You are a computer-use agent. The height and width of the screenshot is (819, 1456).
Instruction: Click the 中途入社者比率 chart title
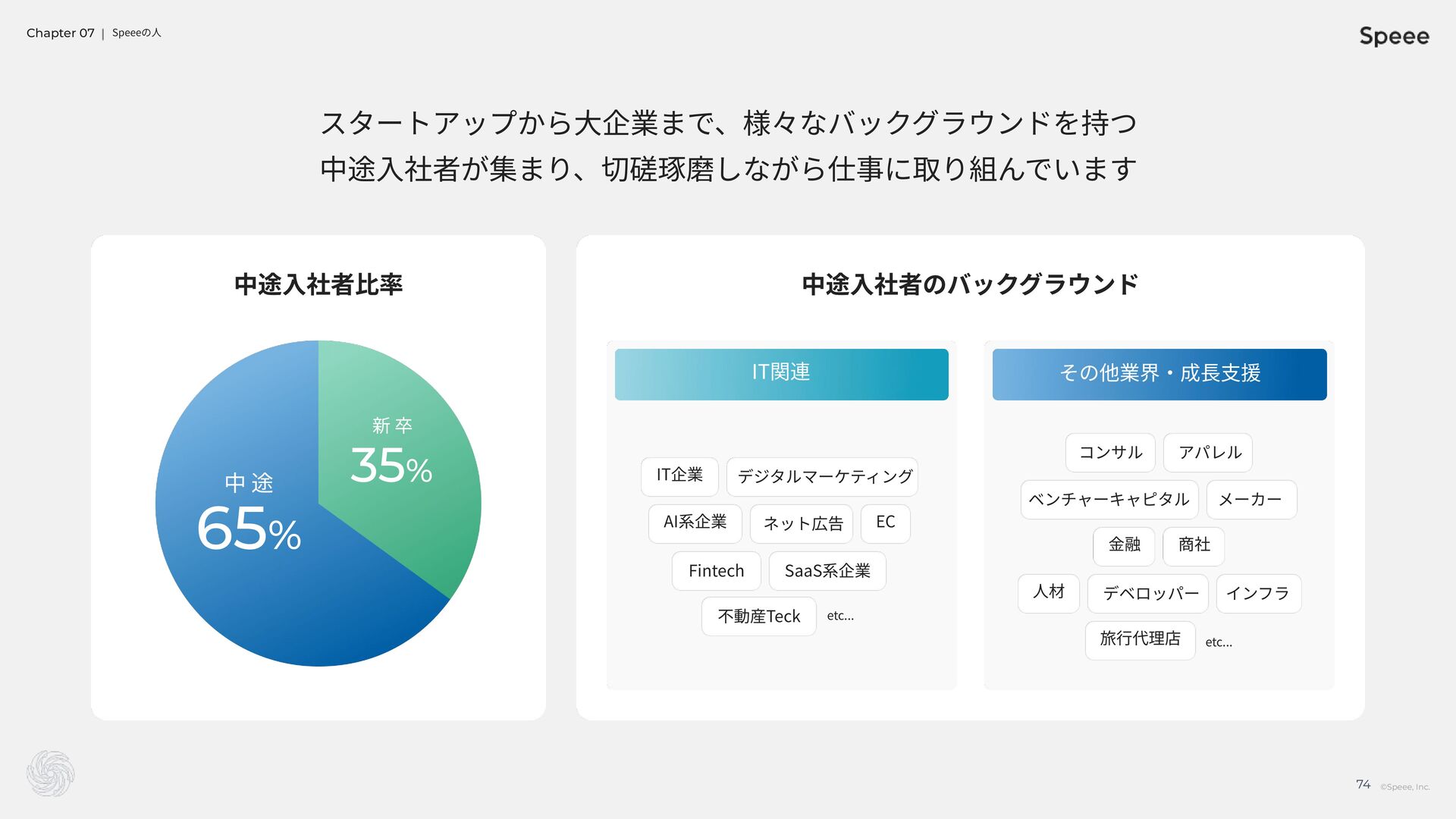[318, 284]
